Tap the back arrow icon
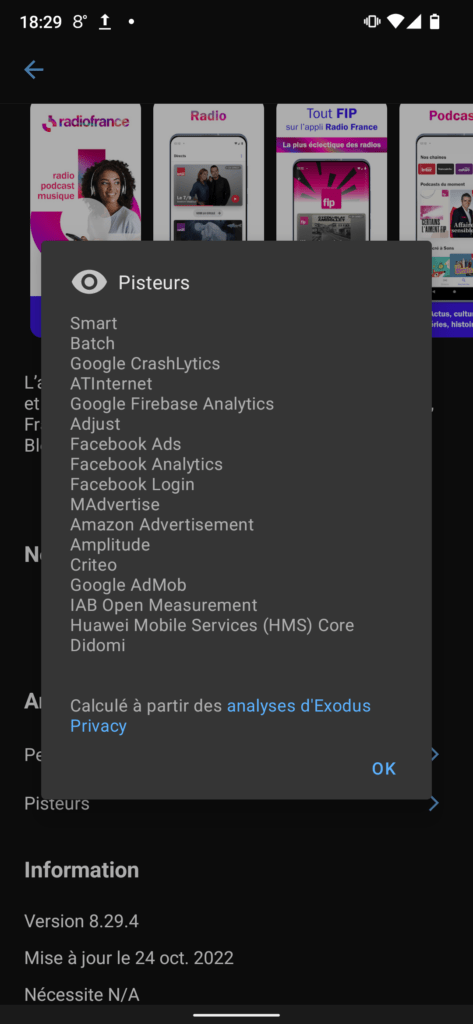The width and height of the screenshot is (473, 1024). tap(34, 70)
